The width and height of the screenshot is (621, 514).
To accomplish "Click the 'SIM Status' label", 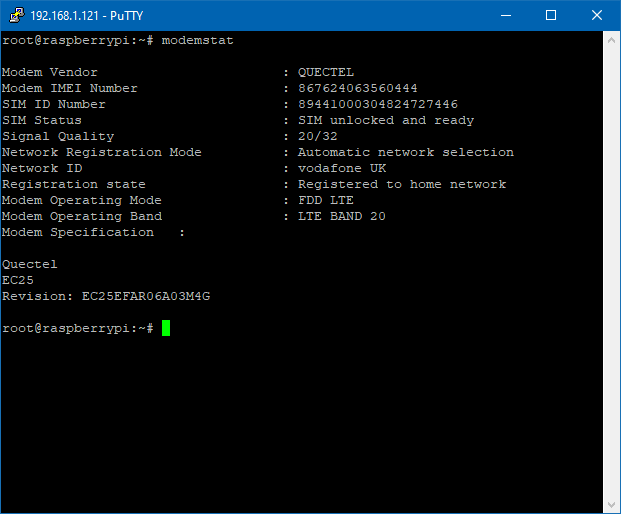I will coord(42,120).
